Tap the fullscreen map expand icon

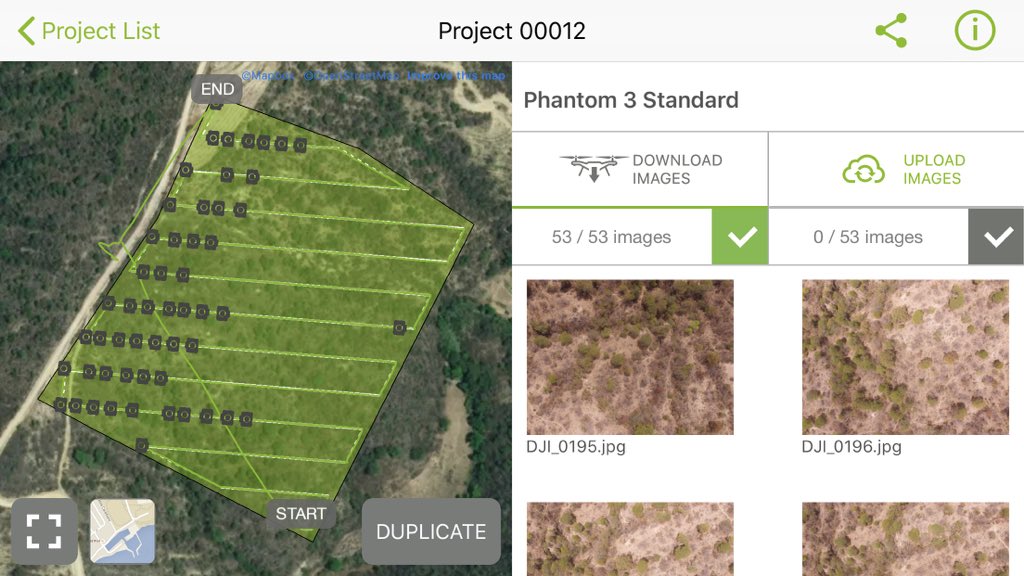pos(44,531)
